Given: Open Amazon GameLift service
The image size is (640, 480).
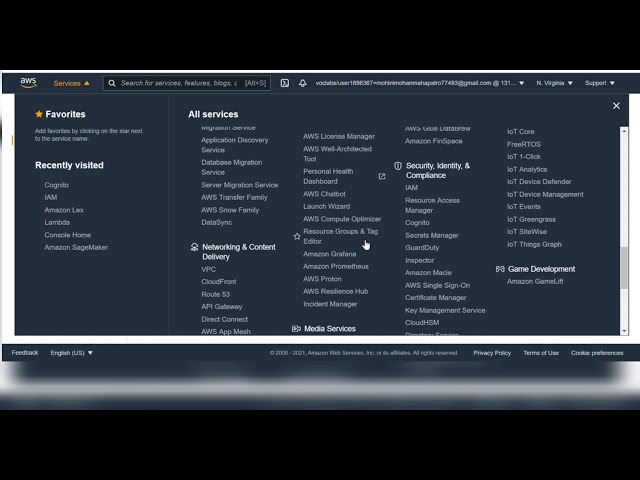Looking at the screenshot, I should click(x=535, y=282).
